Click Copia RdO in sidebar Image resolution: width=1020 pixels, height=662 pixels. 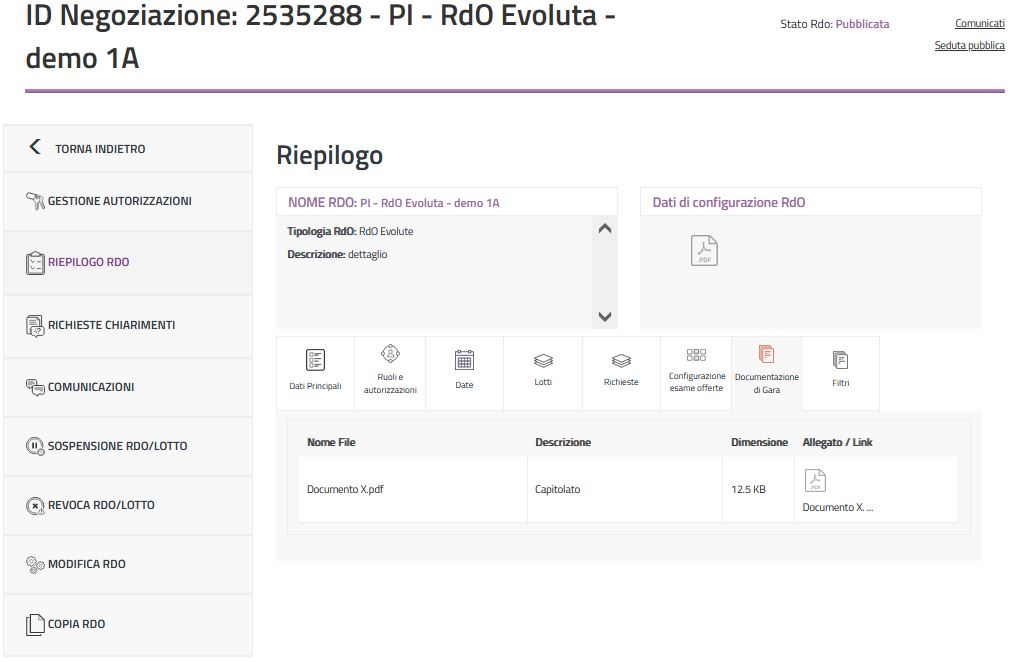[76, 624]
